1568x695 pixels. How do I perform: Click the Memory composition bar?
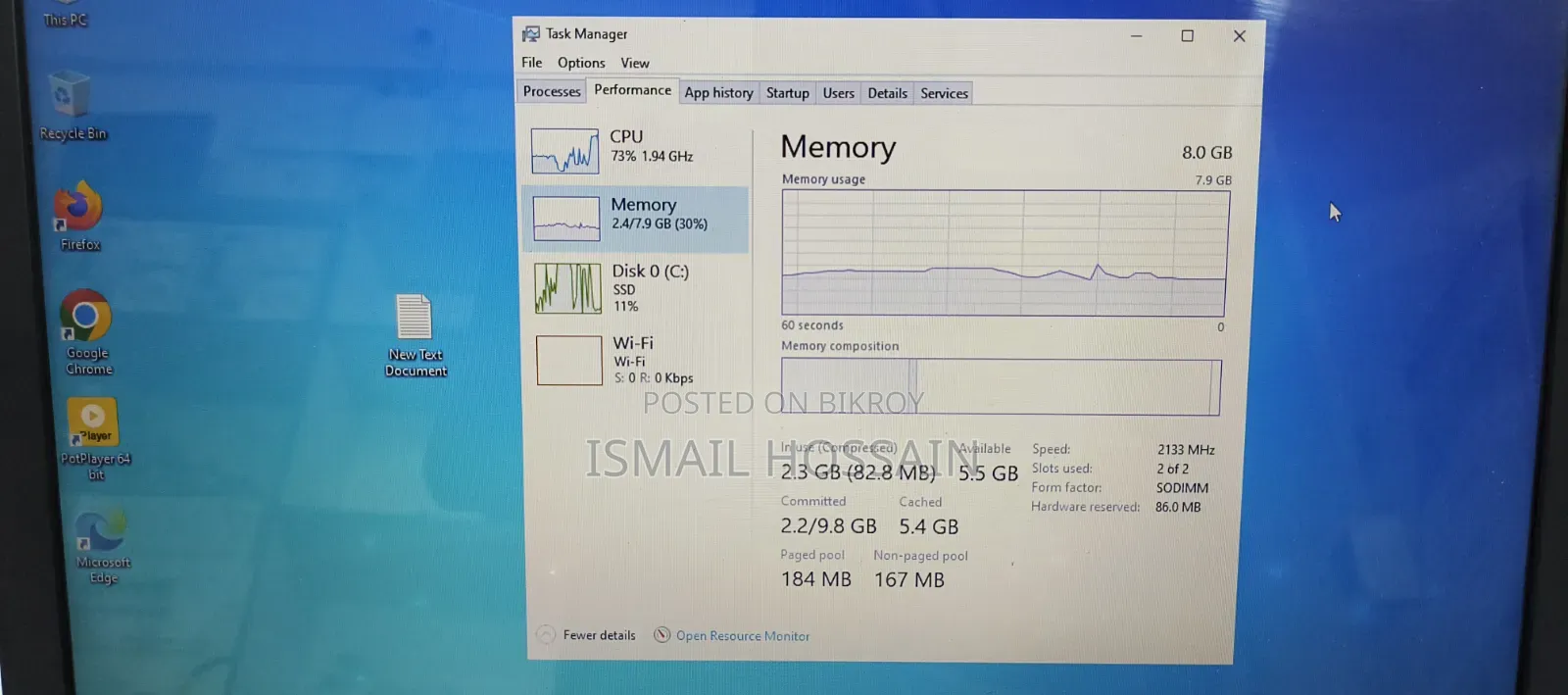point(1001,386)
